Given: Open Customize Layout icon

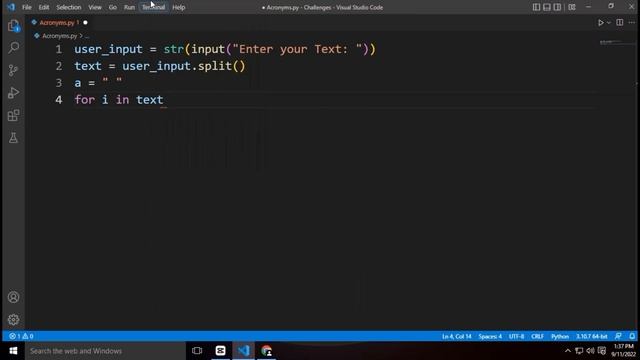Looking at the screenshot, I should (572, 7).
